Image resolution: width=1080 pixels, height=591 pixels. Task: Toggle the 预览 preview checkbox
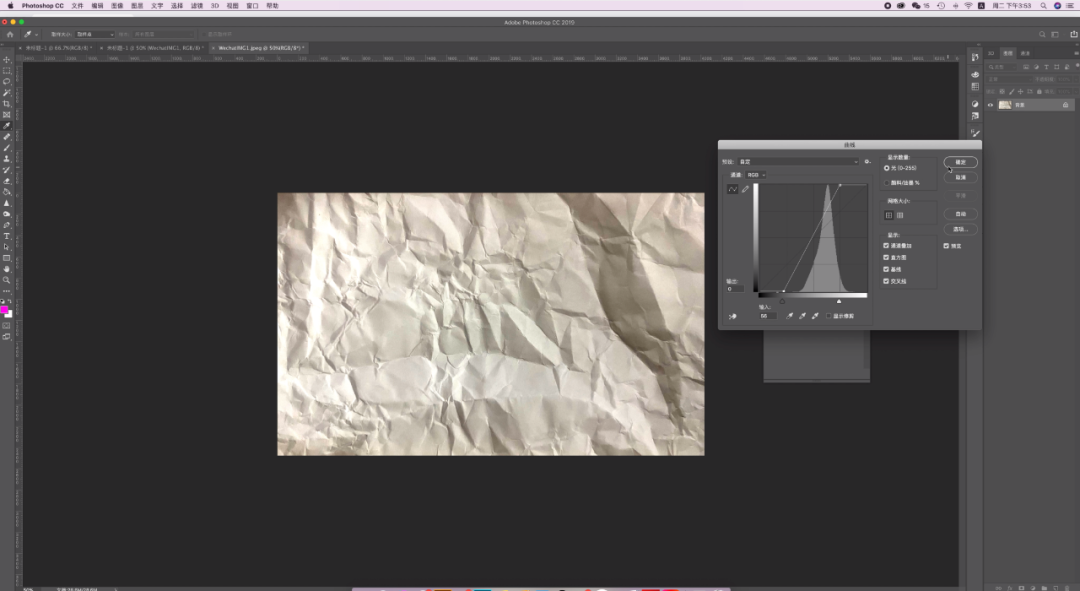tap(946, 245)
